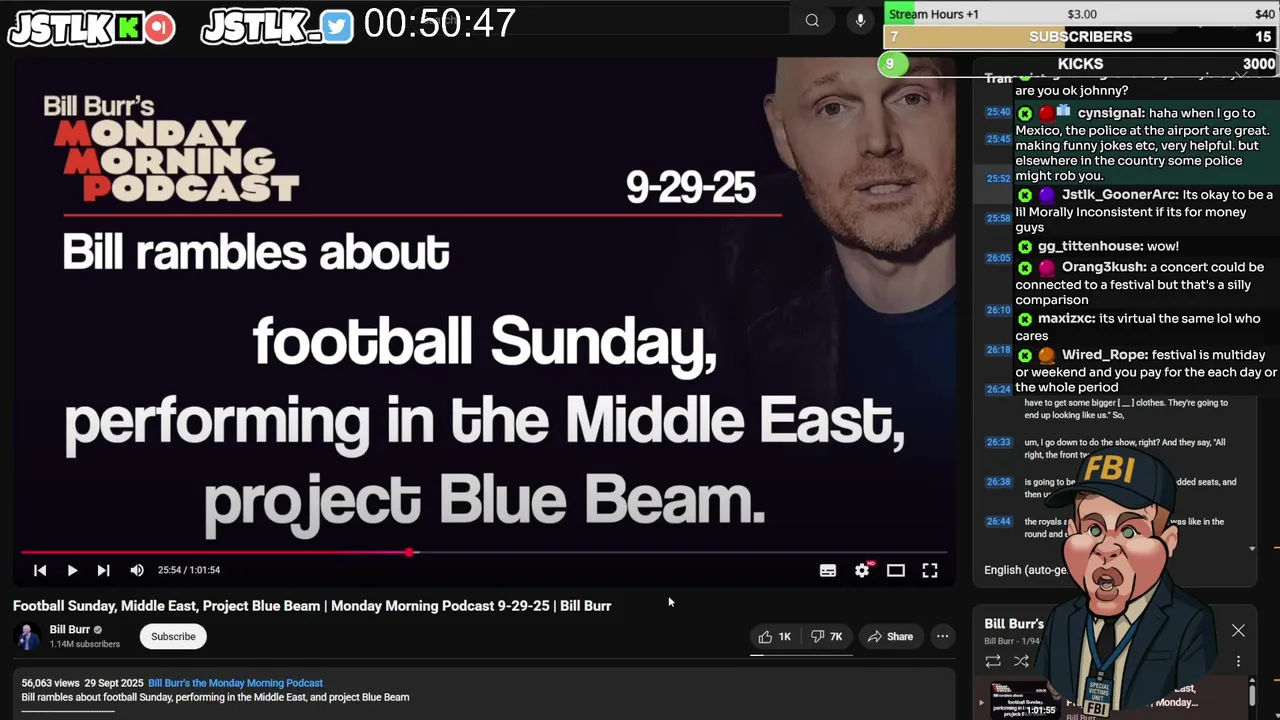The width and height of the screenshot is (1280, 720).
Task: Subscribe to the Bill Burr channel
Action: 173,636
